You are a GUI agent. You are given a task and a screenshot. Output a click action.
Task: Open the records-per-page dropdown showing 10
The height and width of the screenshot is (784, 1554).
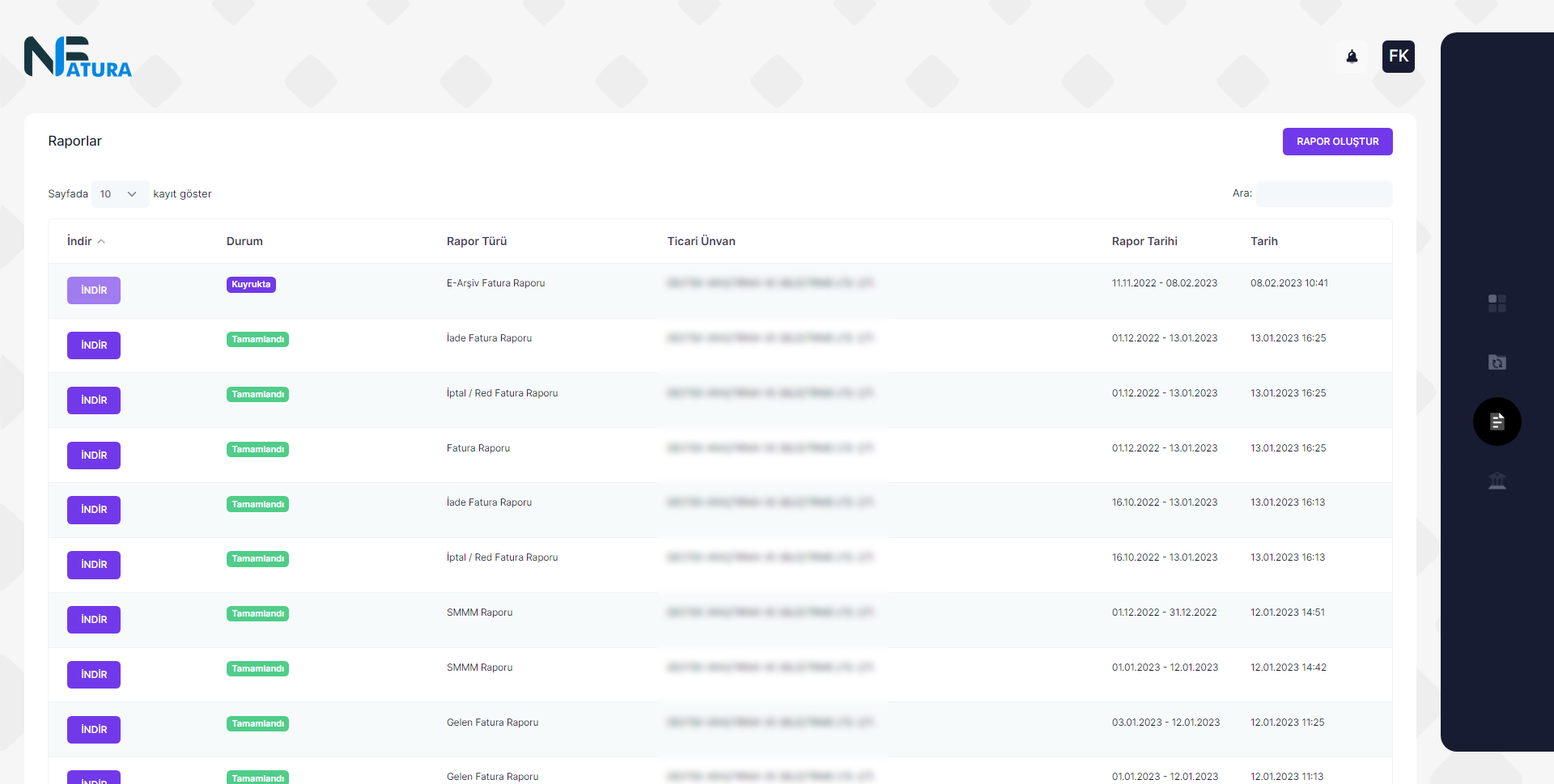pyautogui.click(x=119, y=194)
